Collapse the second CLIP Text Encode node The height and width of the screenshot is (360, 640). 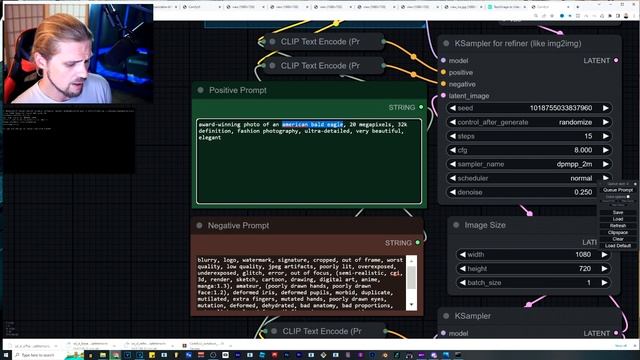click(x=272, y=65)
